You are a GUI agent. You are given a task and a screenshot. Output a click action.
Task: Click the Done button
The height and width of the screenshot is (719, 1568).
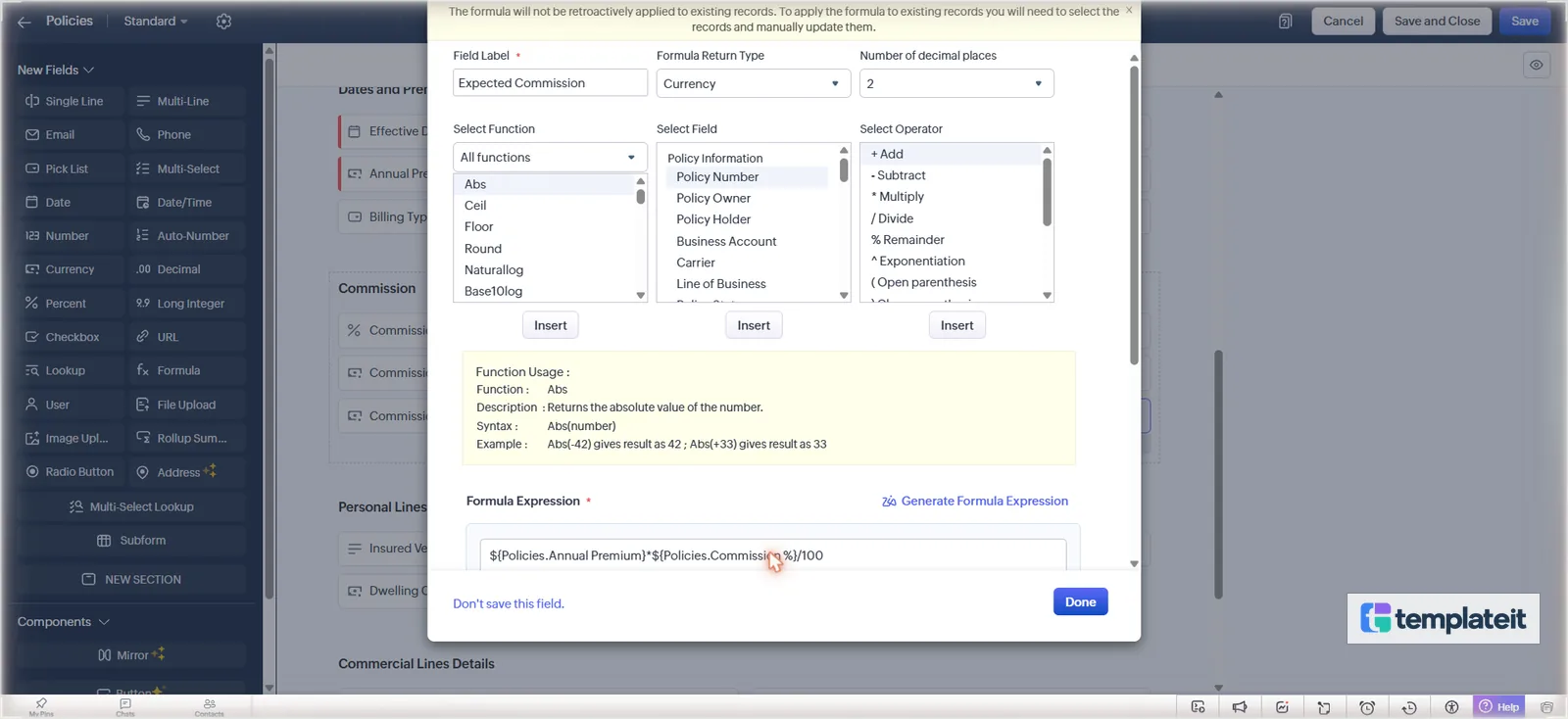[x=1081, y=601]
